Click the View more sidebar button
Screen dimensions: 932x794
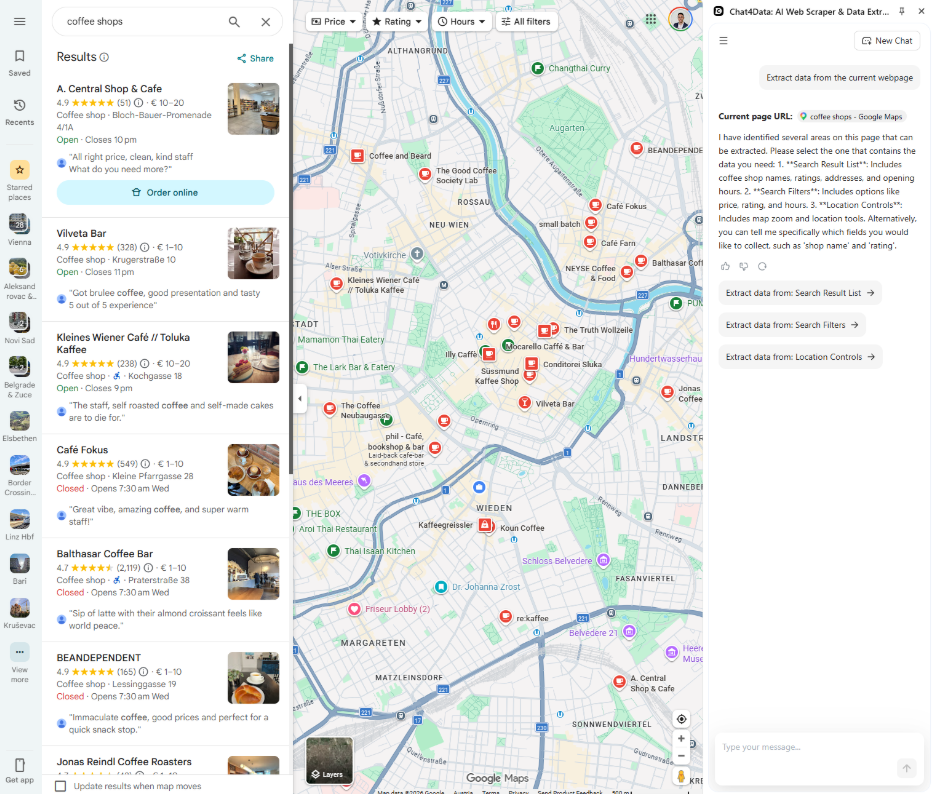pyautogui.click(x=20, y=663)
